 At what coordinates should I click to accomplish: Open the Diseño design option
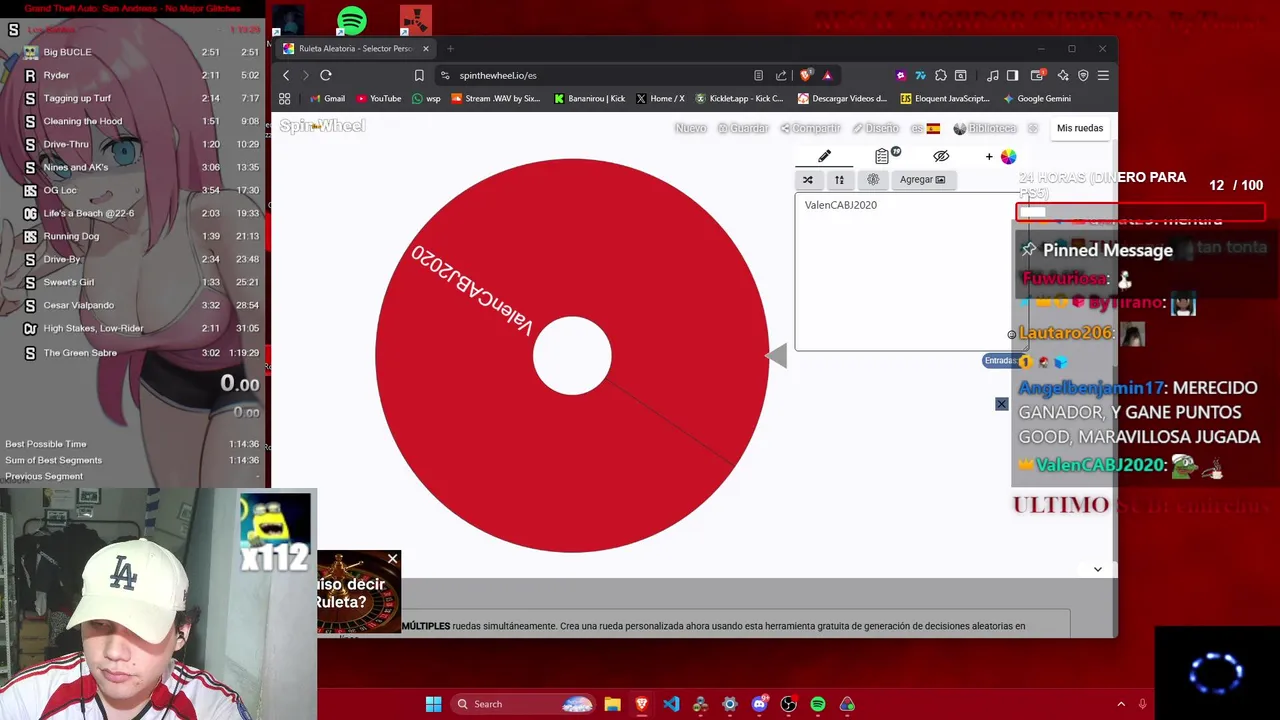coord(876,128)
